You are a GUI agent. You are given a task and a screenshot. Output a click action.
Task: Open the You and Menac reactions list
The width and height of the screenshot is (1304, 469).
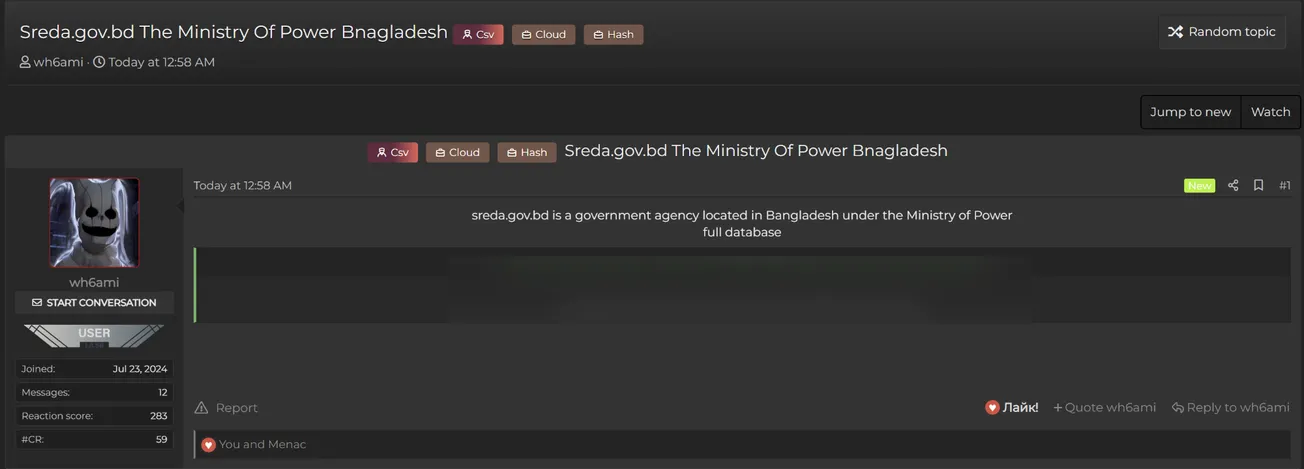pyautogui.click(x=262, y=444)
